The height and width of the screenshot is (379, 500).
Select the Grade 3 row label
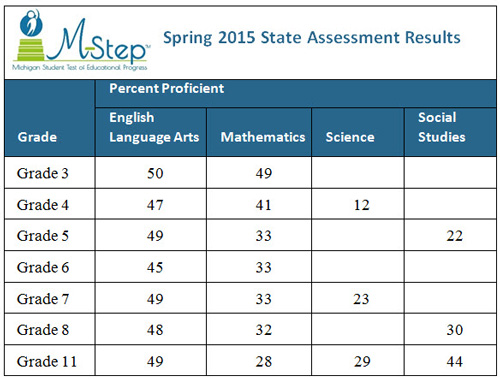click(43, 173)
